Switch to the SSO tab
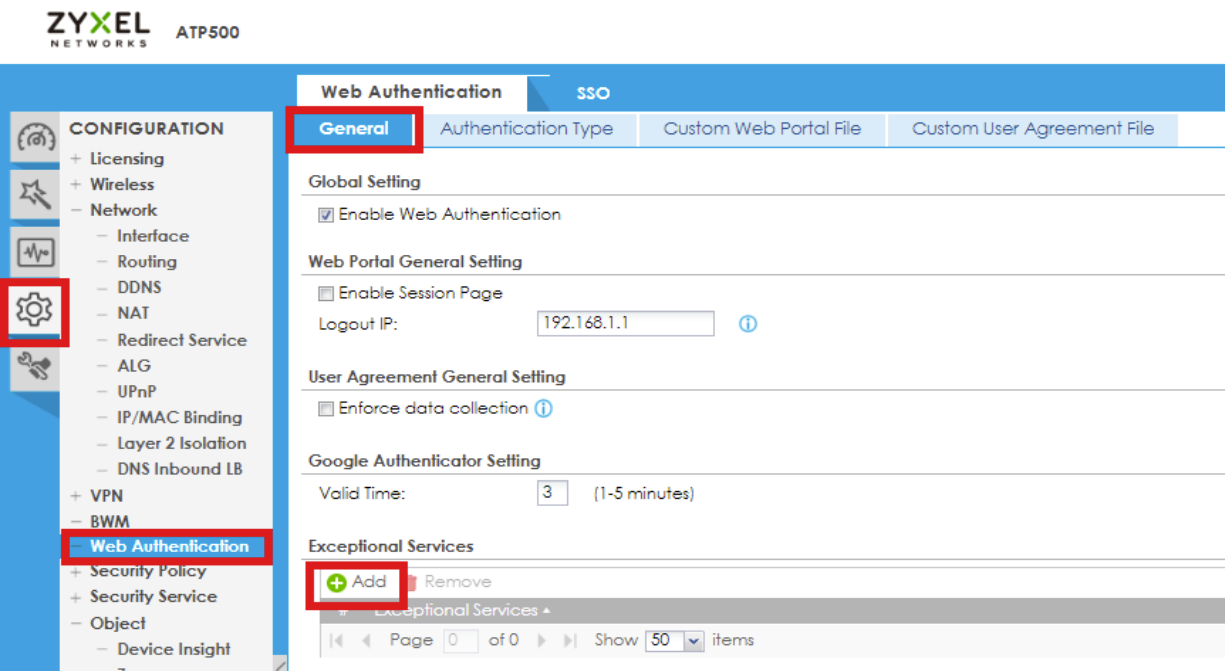This screenshot has height=671, width=1225. pos(593,93)
